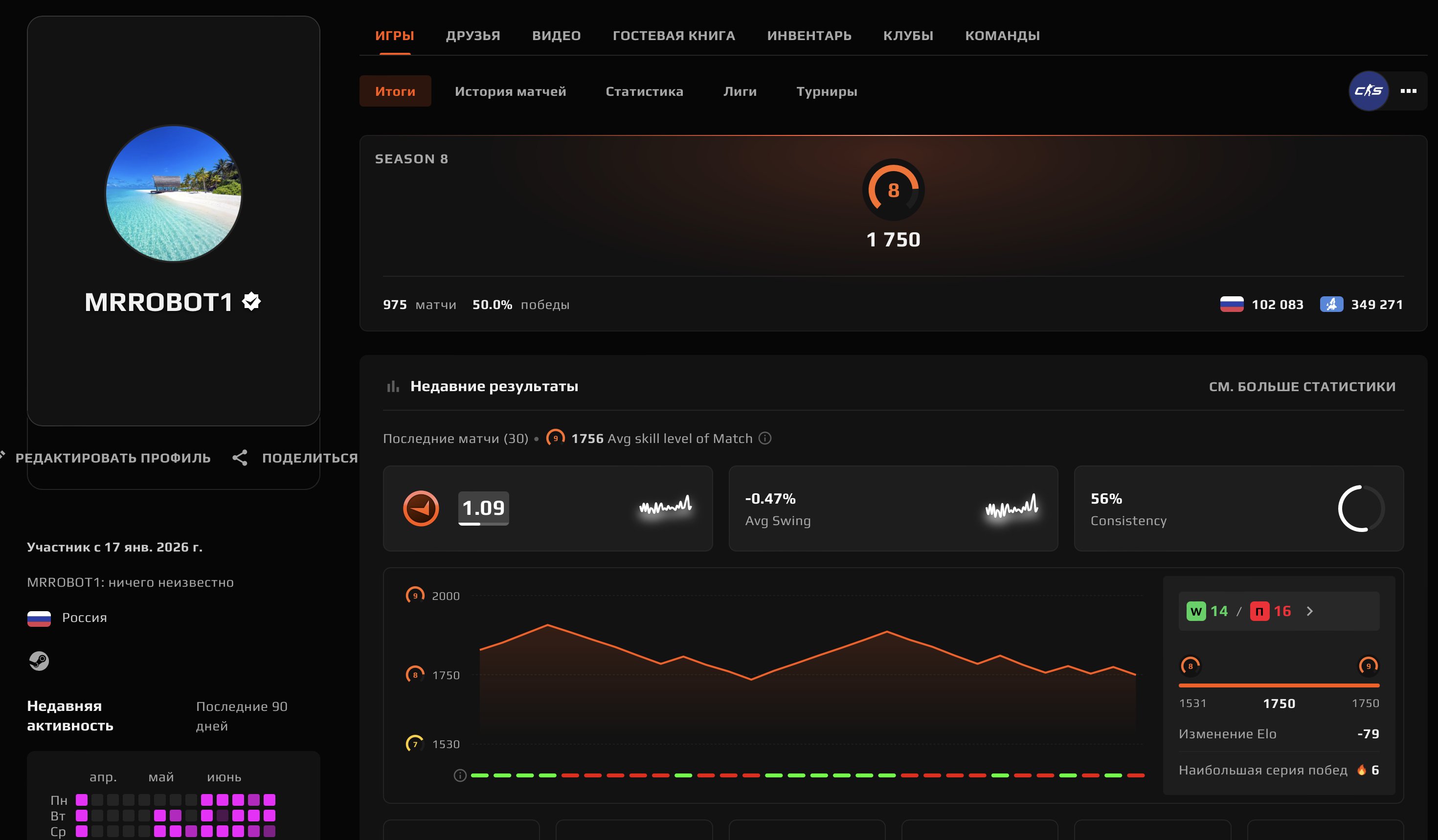1438x840 pixels.
Task: Open the ГОСТЕВАЯ КНИГА tab
Action: coord(674,35)
